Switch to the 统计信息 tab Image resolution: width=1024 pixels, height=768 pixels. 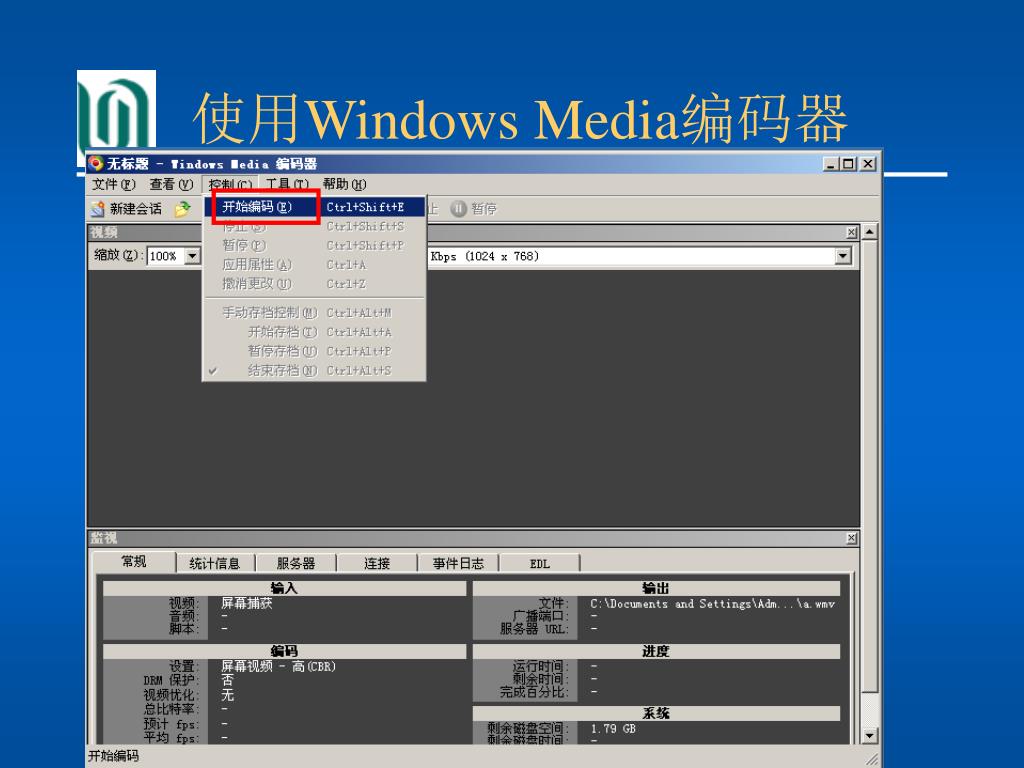pos(215,563)
